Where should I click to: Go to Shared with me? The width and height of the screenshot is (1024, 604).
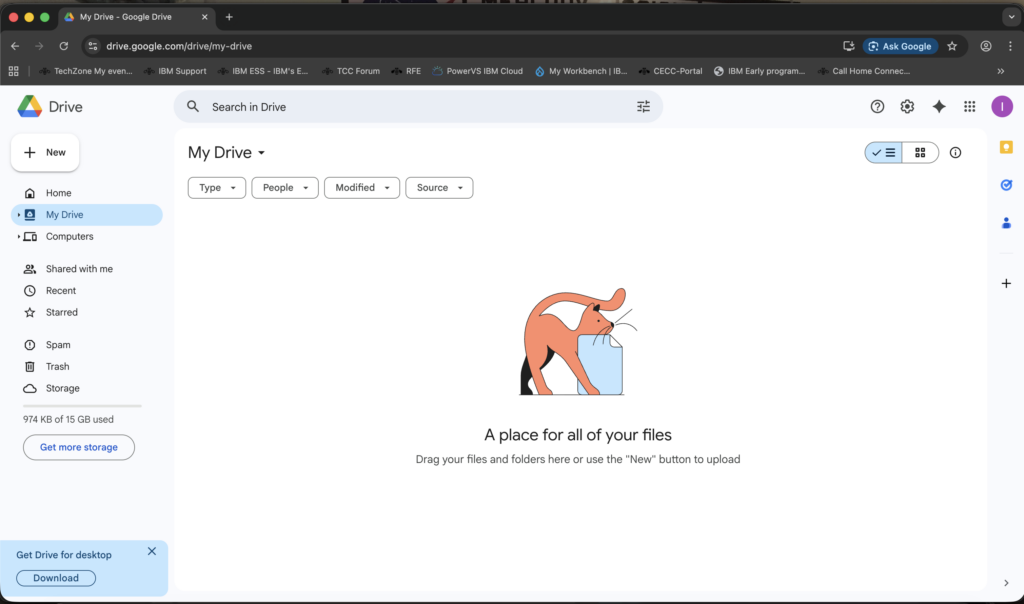(78, 269)
